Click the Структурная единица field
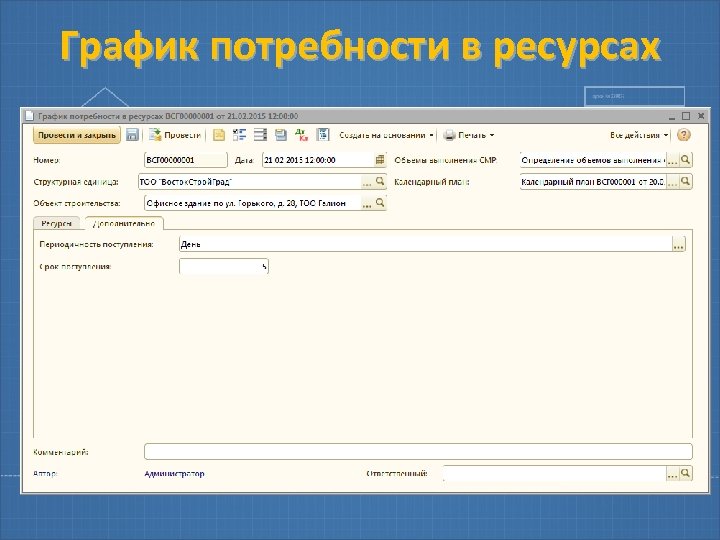The image size is (720, 540). coord(249,182)
